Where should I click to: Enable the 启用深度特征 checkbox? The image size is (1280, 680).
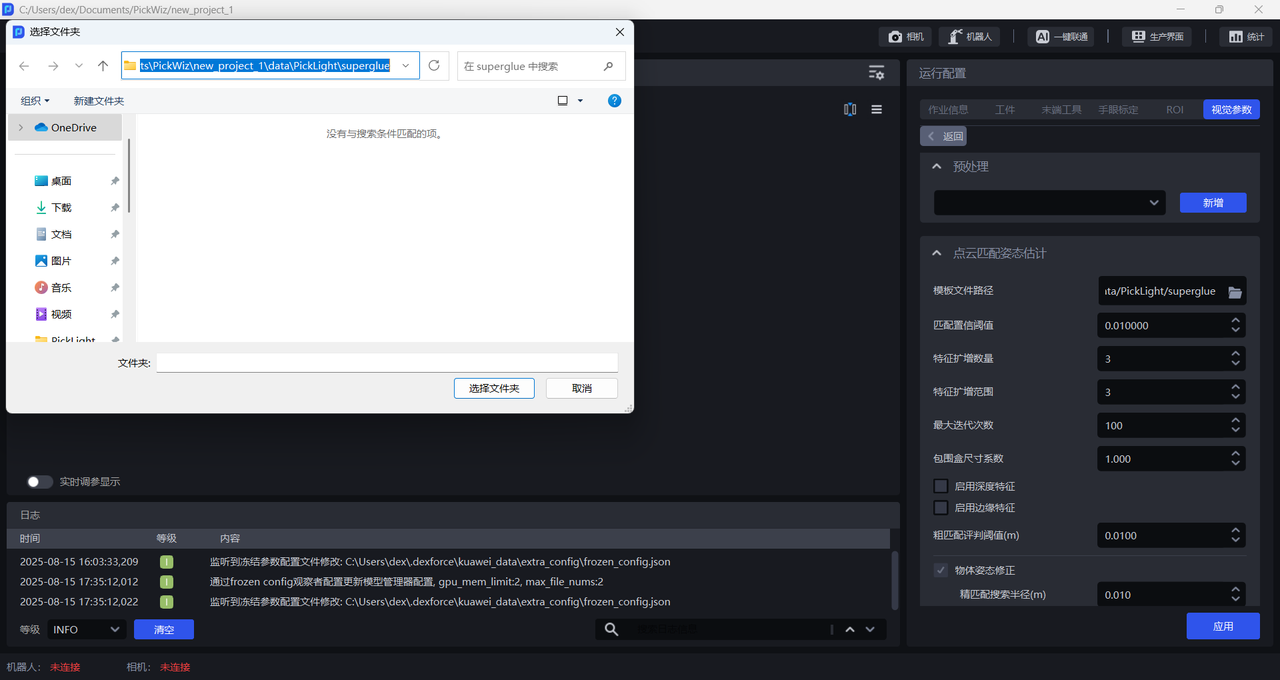pos(940,486)
